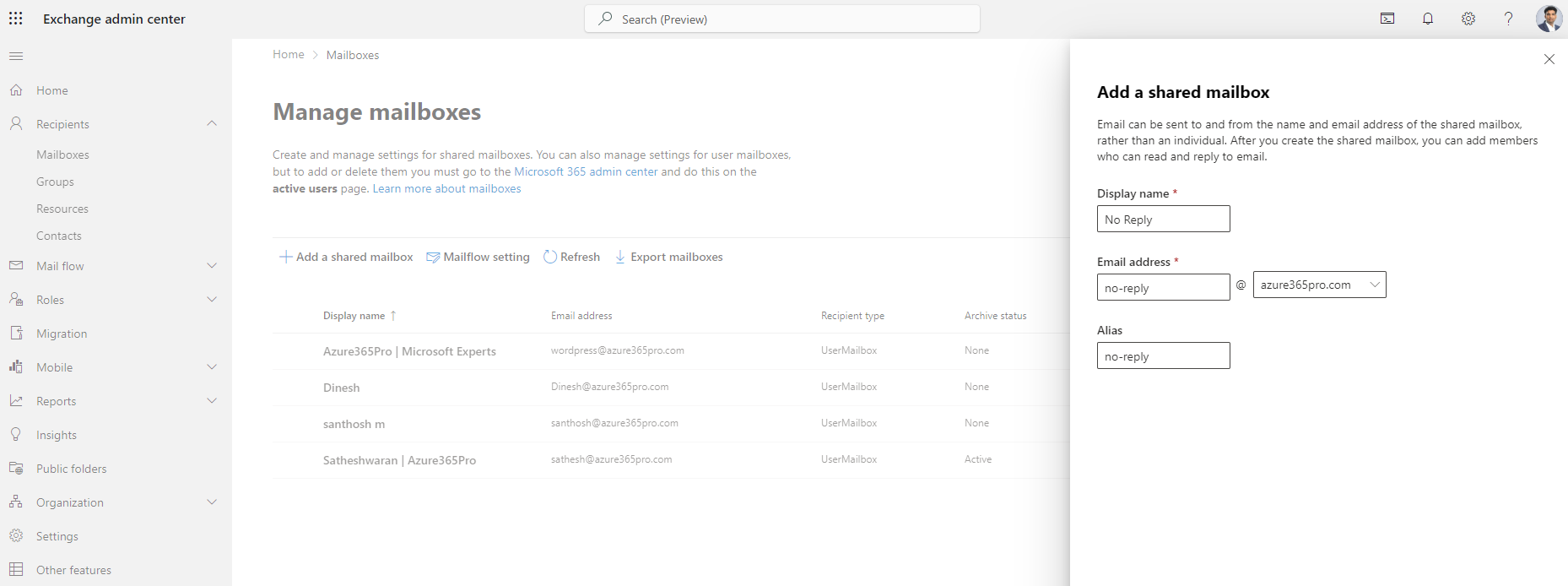
Task: Open Resources in the sidebar
Action: [x=62, y=209]
